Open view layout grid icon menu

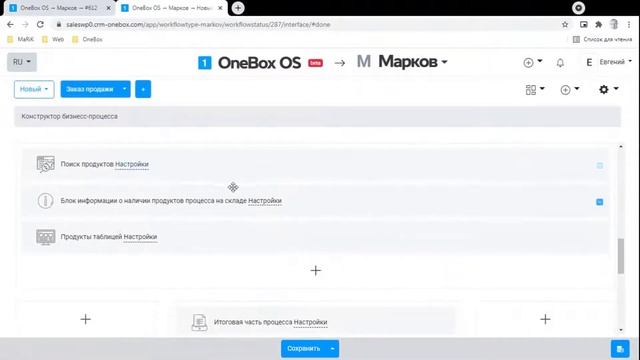[535, 89]
